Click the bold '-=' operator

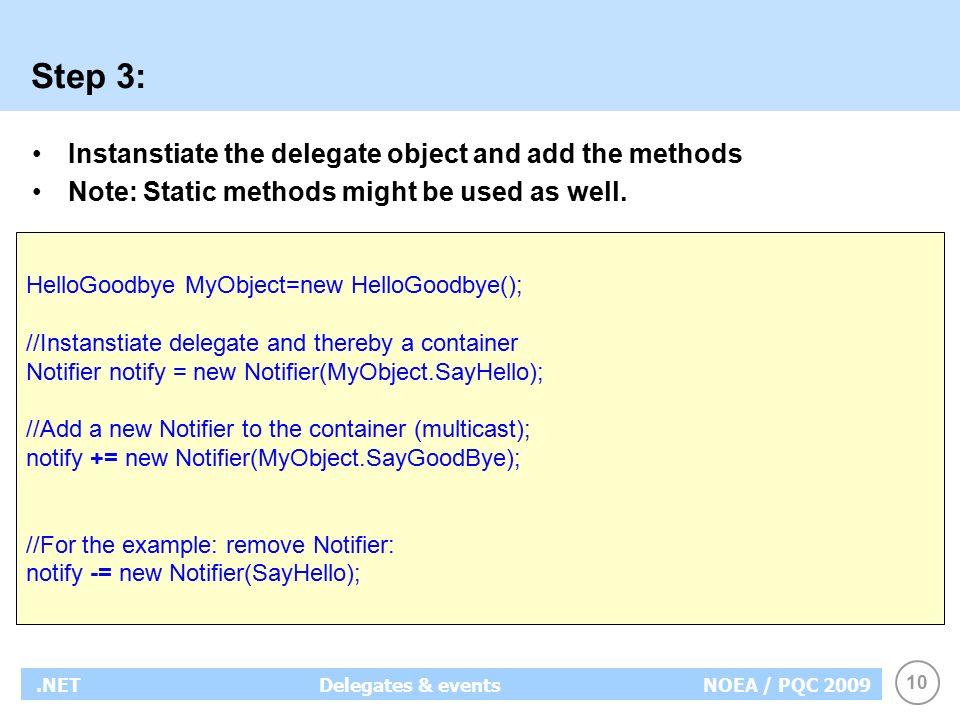(x=101, y=574)
